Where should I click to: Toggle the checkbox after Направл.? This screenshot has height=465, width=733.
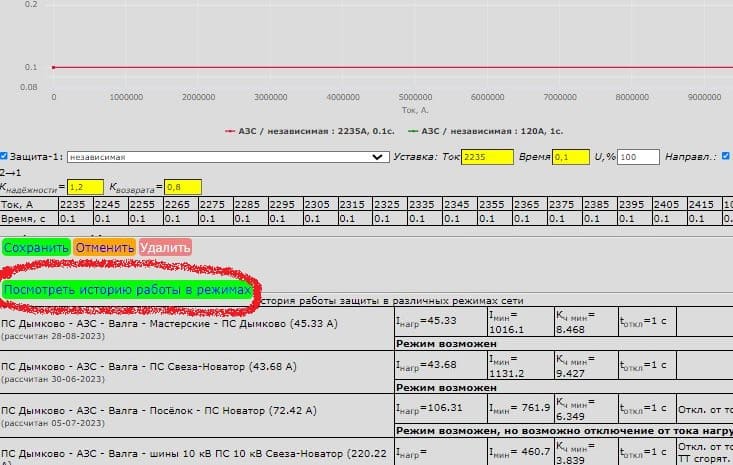[726, 157]
